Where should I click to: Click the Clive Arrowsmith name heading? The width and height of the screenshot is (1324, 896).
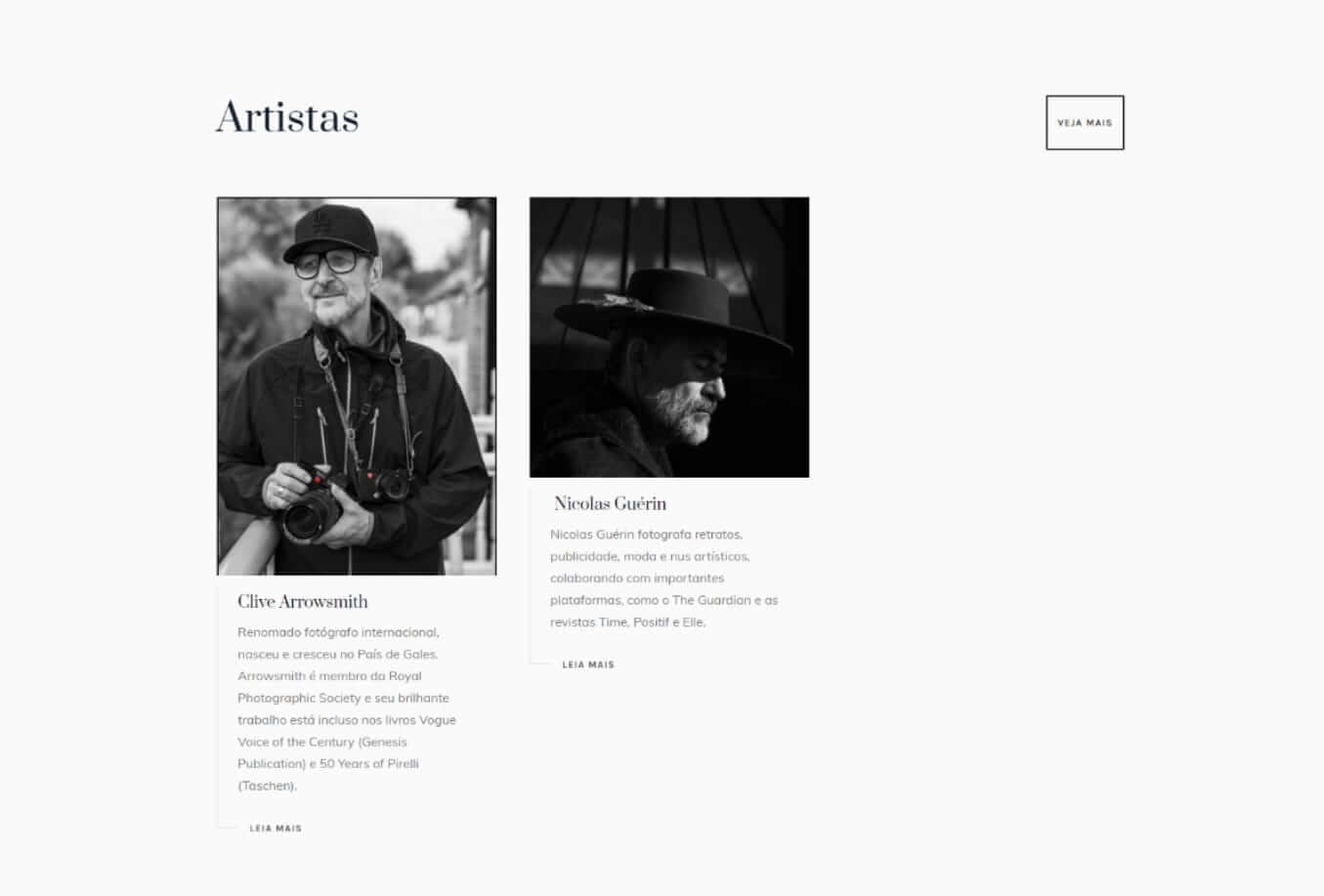(303, 601)
